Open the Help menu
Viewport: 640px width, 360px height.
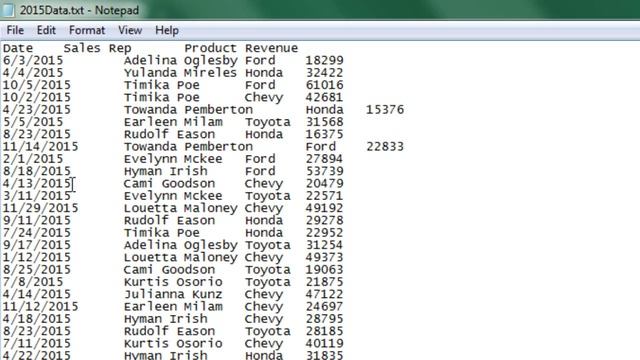[167, 30]
